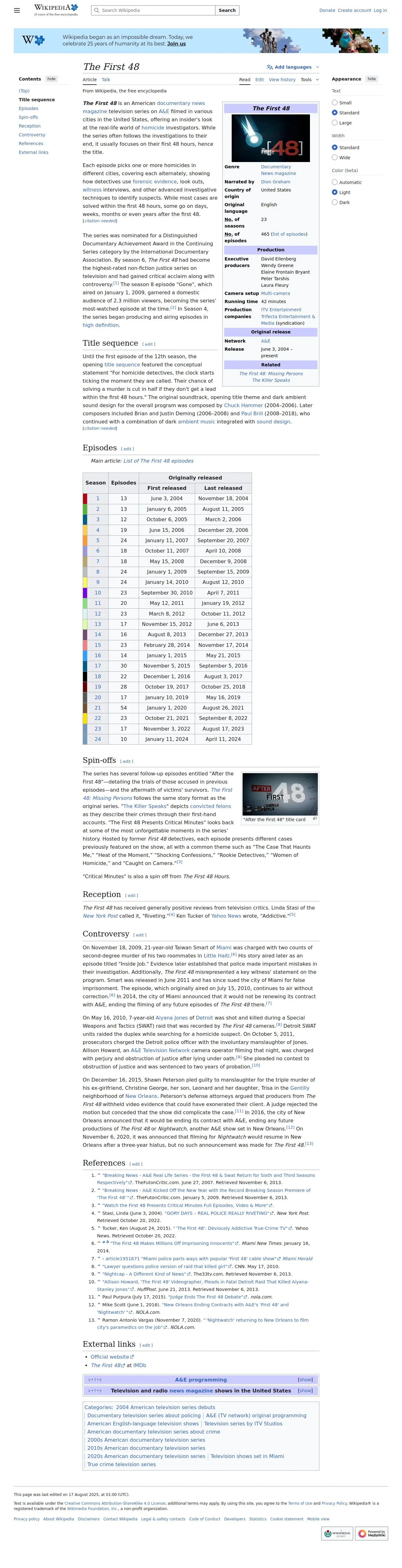
Task: Open the Tools dropdown
Action: pos(309,80)
